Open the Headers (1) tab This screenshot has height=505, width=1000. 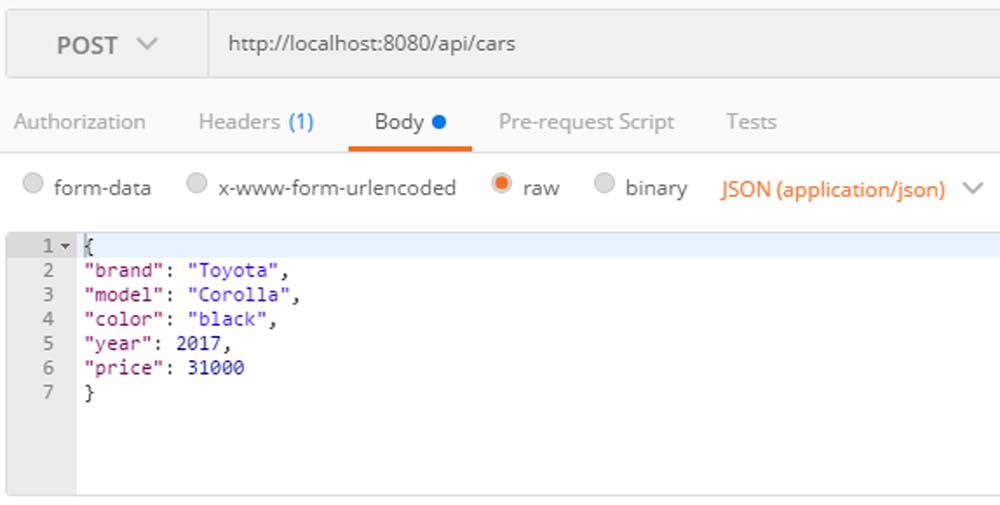tap(256, 122)
